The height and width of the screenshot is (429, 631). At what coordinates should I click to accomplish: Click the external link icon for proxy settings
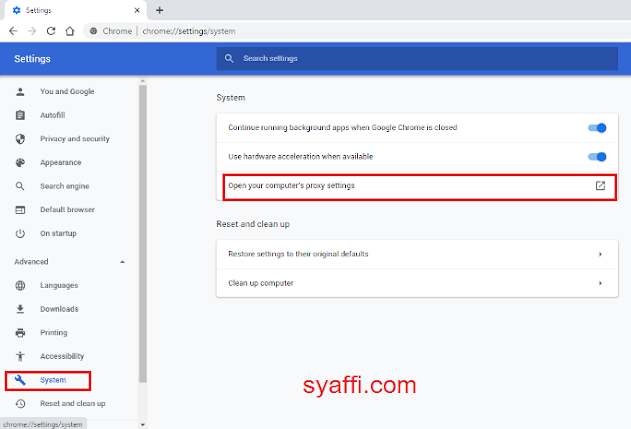pos(600,186)
